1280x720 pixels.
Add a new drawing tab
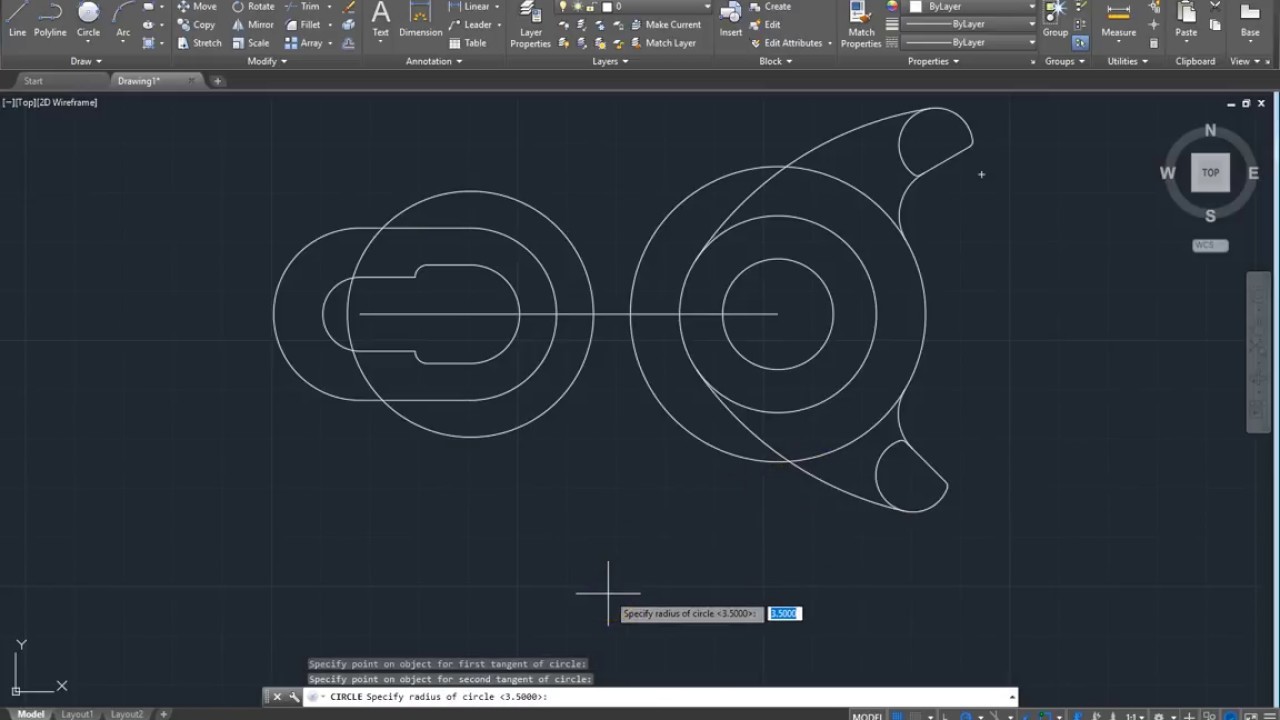pos(219,81)
